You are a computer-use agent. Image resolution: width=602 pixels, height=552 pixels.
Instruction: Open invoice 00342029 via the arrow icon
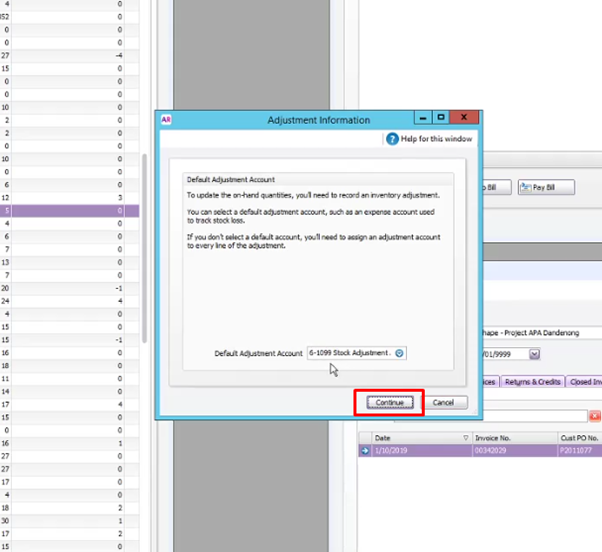[x=365, y=451]
